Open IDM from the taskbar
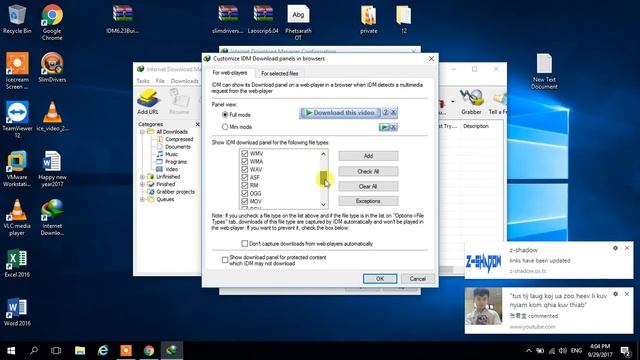 172,350
